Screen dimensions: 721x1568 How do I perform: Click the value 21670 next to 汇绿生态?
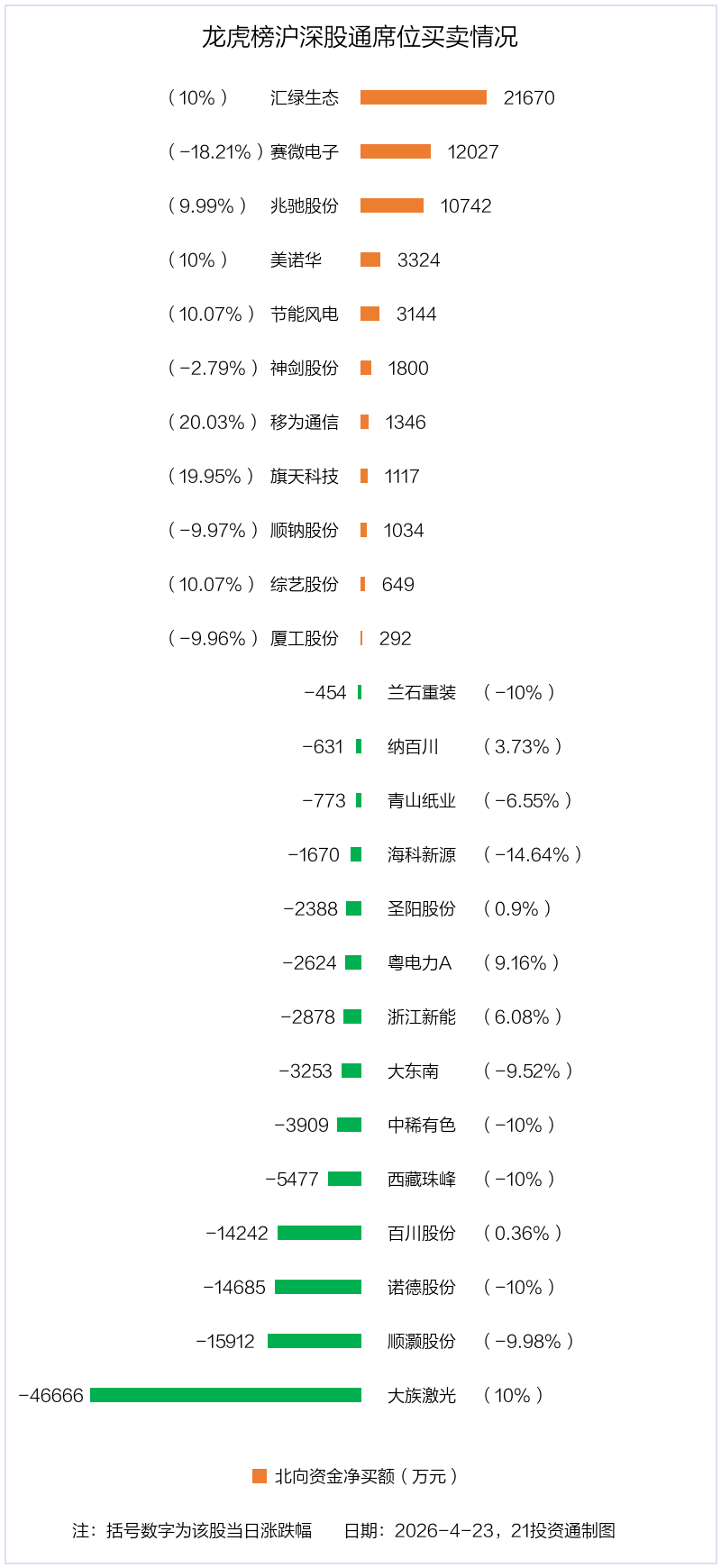(529, 97)
